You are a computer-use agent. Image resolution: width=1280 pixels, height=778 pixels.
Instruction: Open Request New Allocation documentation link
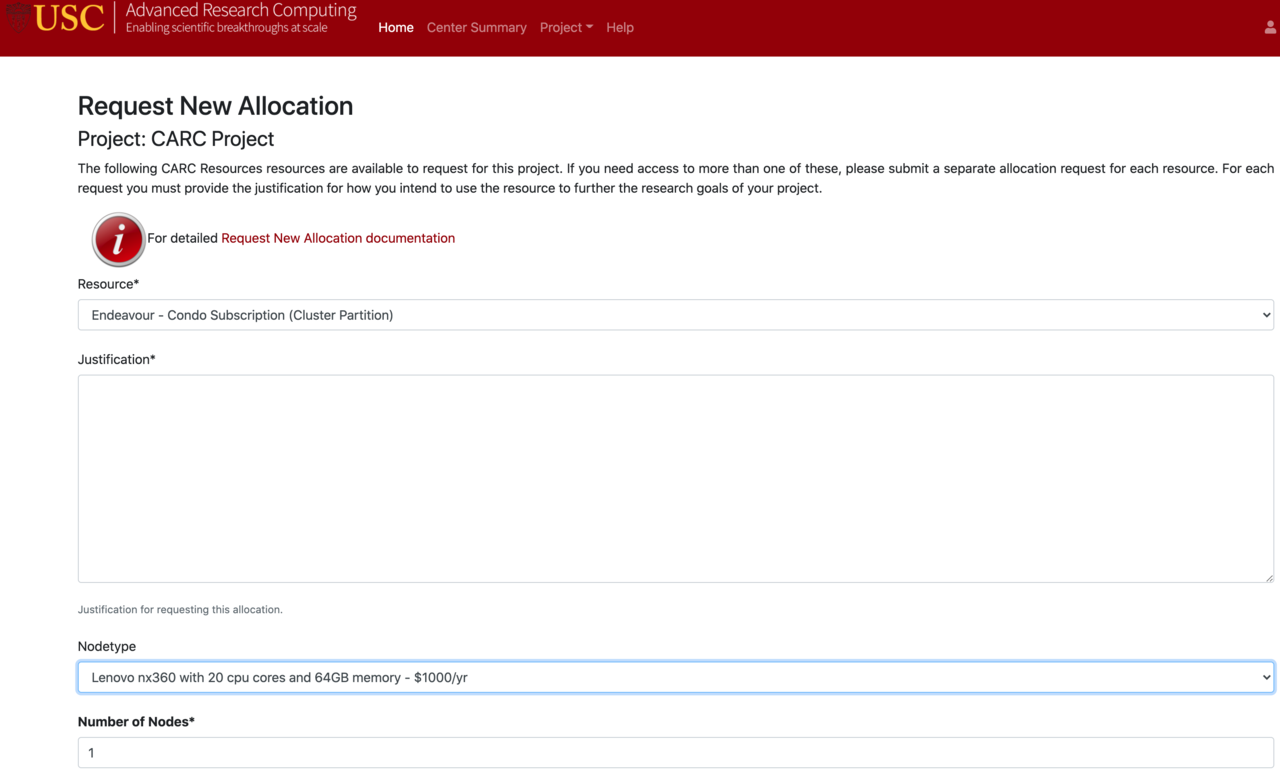coord(338,238)
